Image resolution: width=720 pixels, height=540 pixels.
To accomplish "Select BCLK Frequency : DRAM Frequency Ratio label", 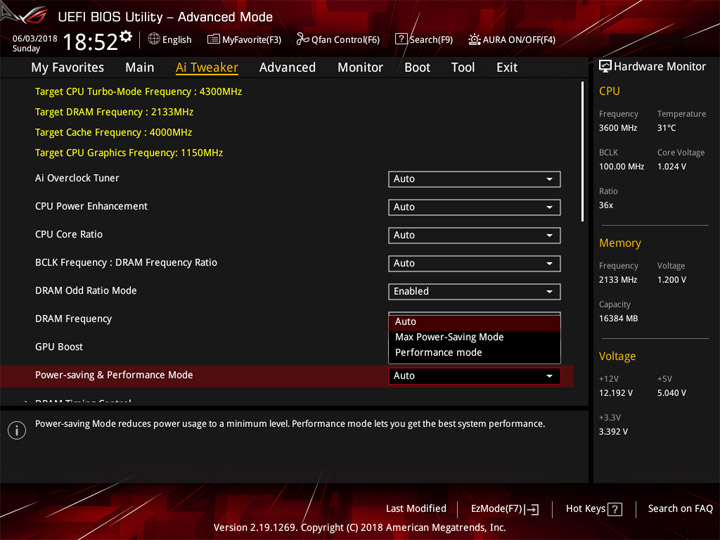I will (126, 263).
